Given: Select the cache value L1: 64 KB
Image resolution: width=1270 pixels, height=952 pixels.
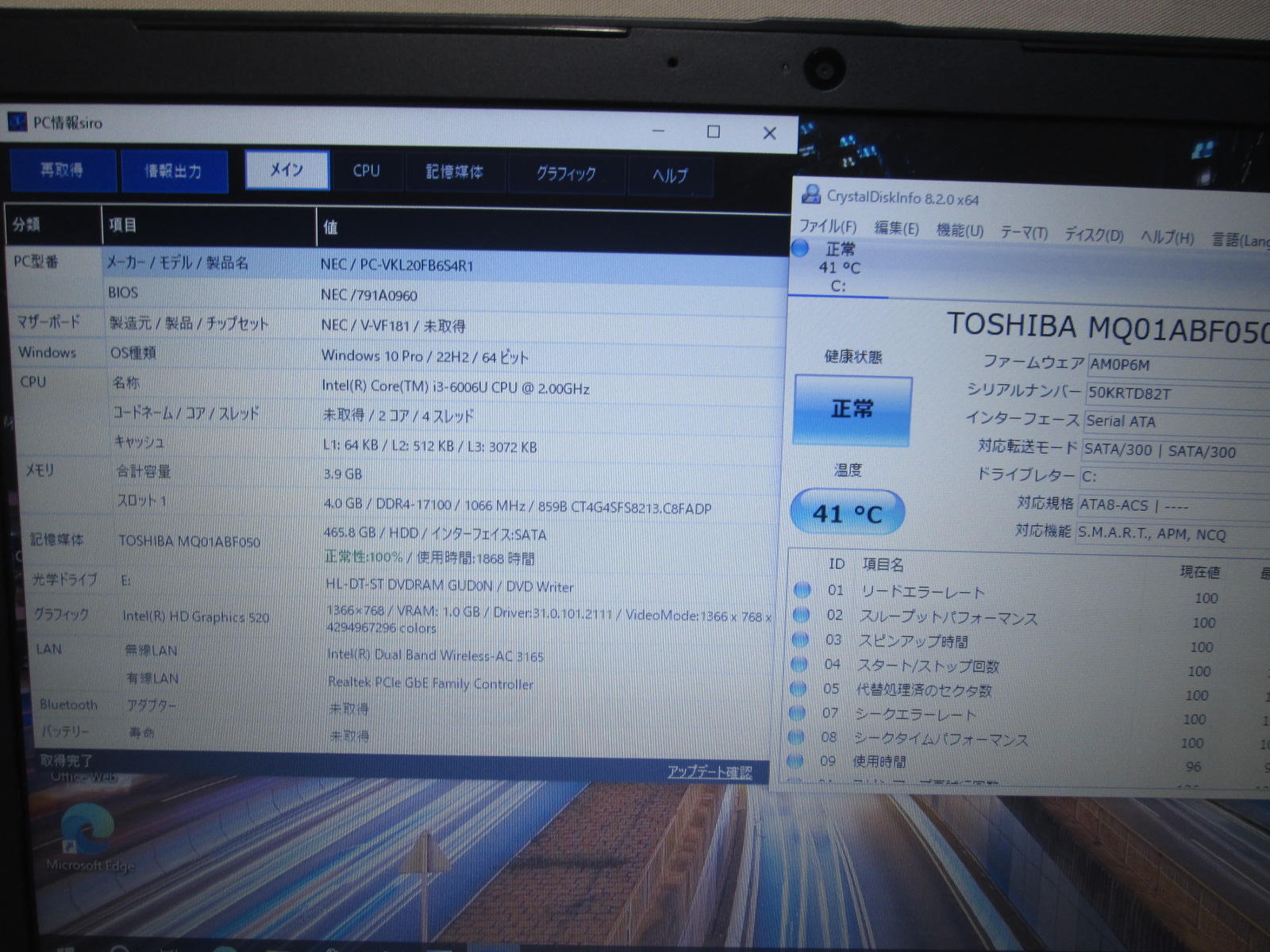Looking at the screenshot, I should 430,446.
